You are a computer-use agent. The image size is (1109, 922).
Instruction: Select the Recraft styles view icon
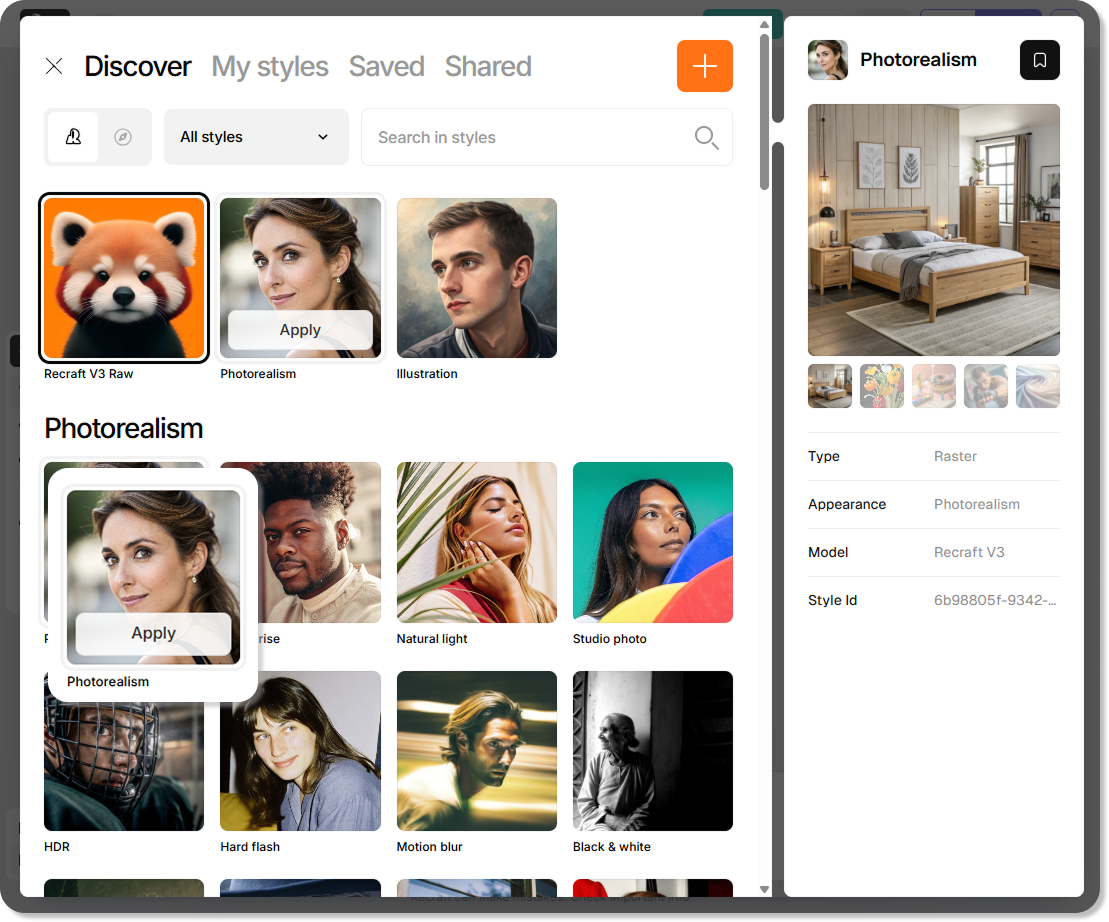73,137
